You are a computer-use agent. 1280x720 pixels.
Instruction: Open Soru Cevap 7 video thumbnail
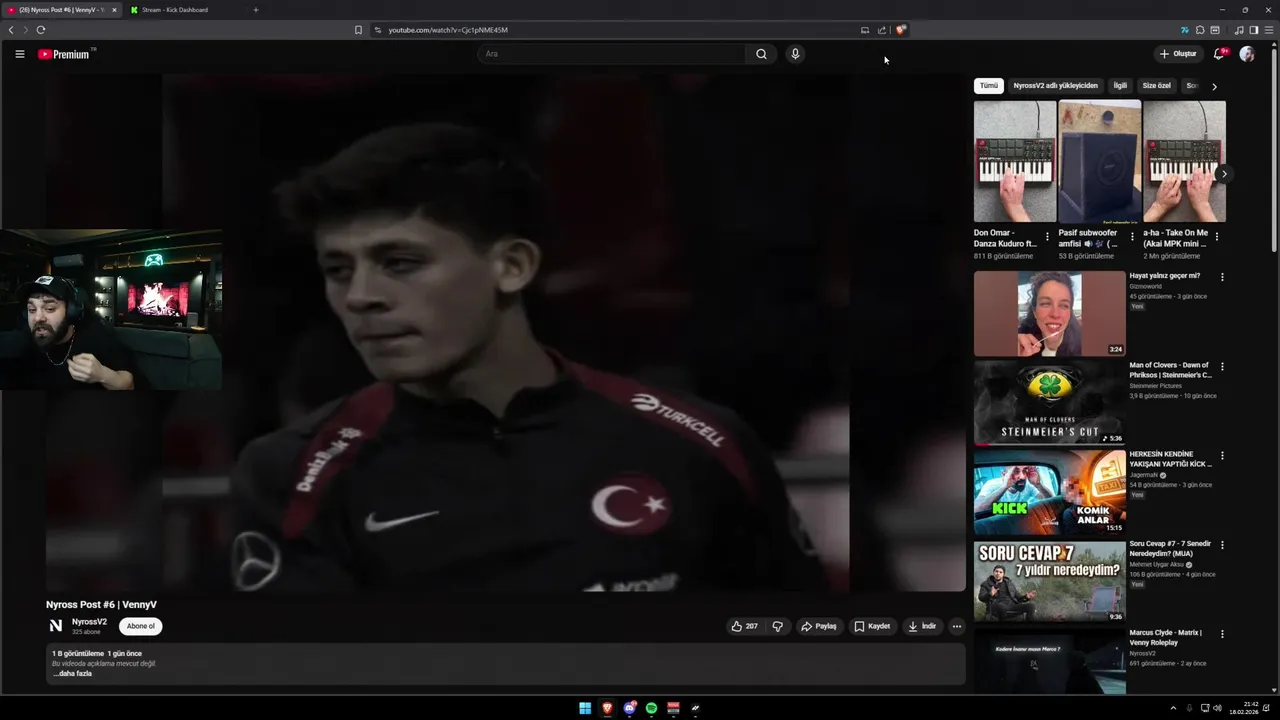[x=1049, y=580]
